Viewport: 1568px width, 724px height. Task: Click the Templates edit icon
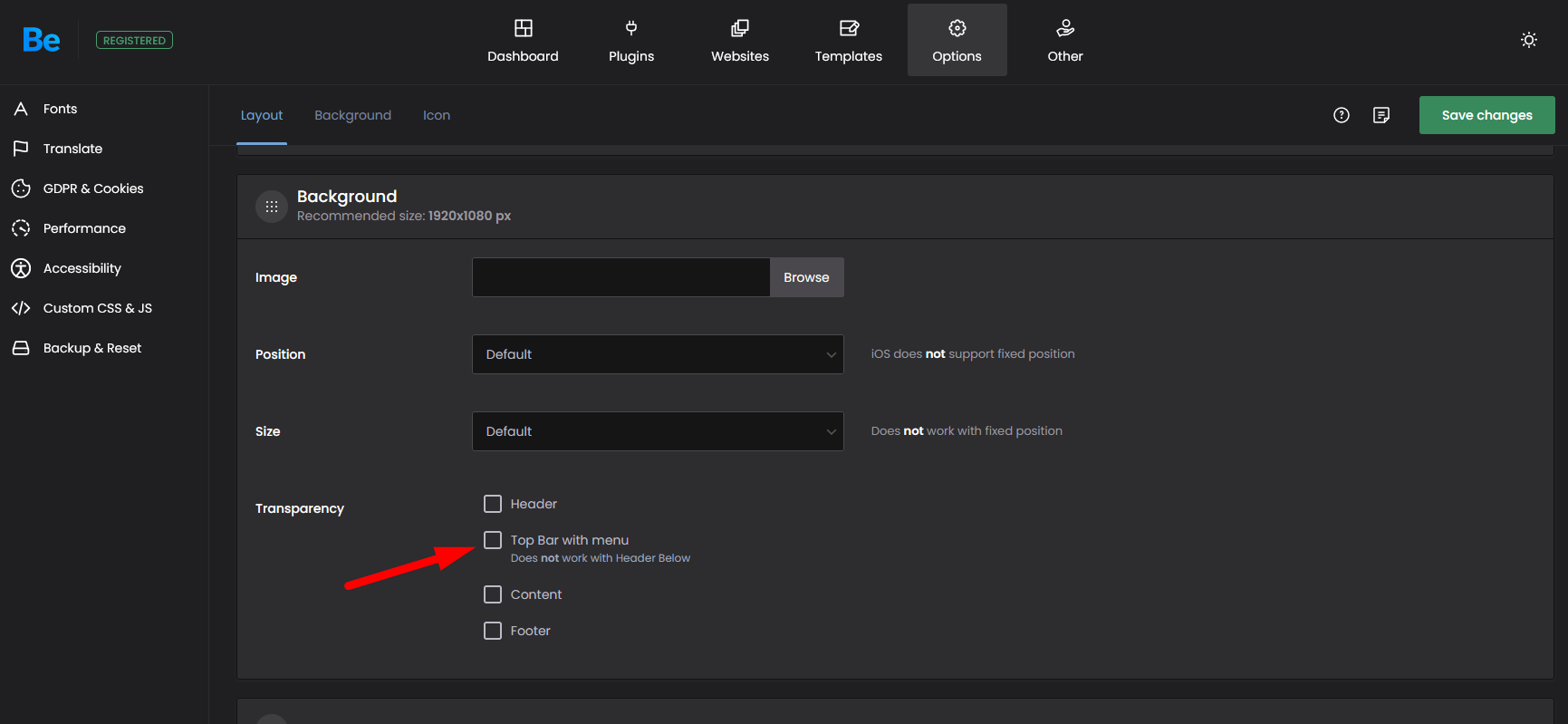click(849, 28)
